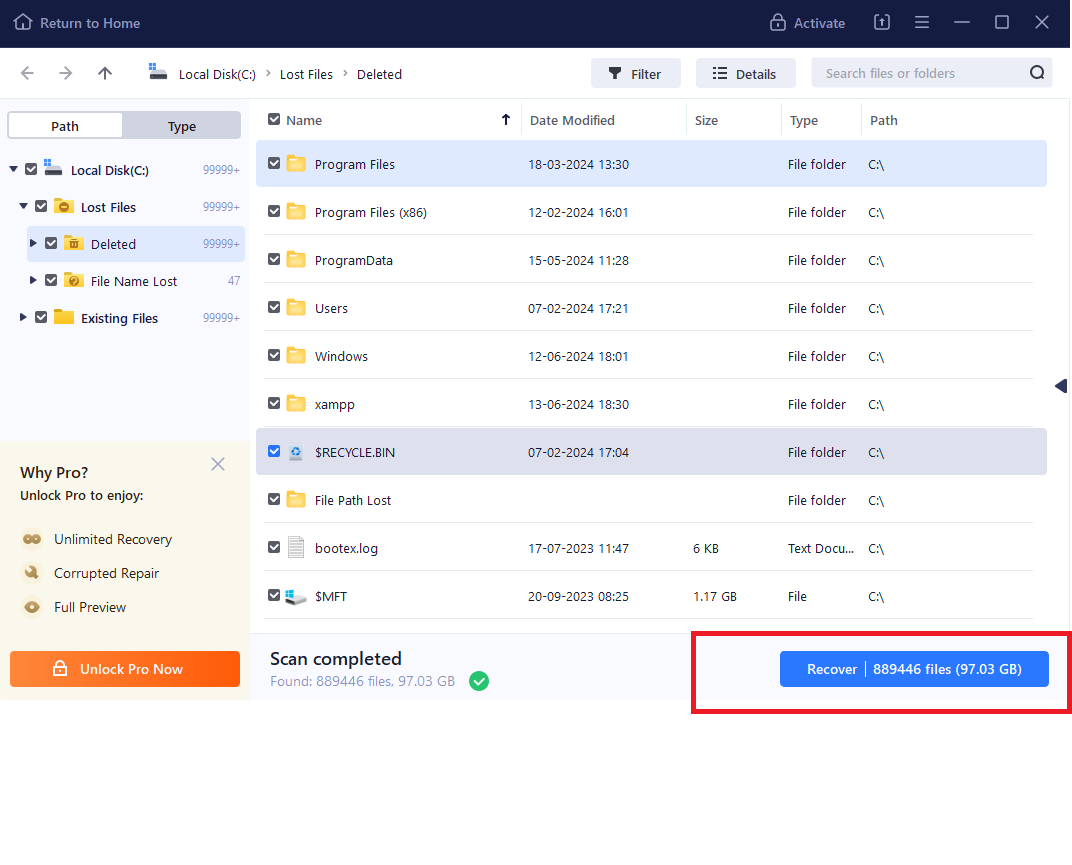Viewport: 1072px width, 865px height.
Task: Click the Search files or folders field
Action: [930, 73]
